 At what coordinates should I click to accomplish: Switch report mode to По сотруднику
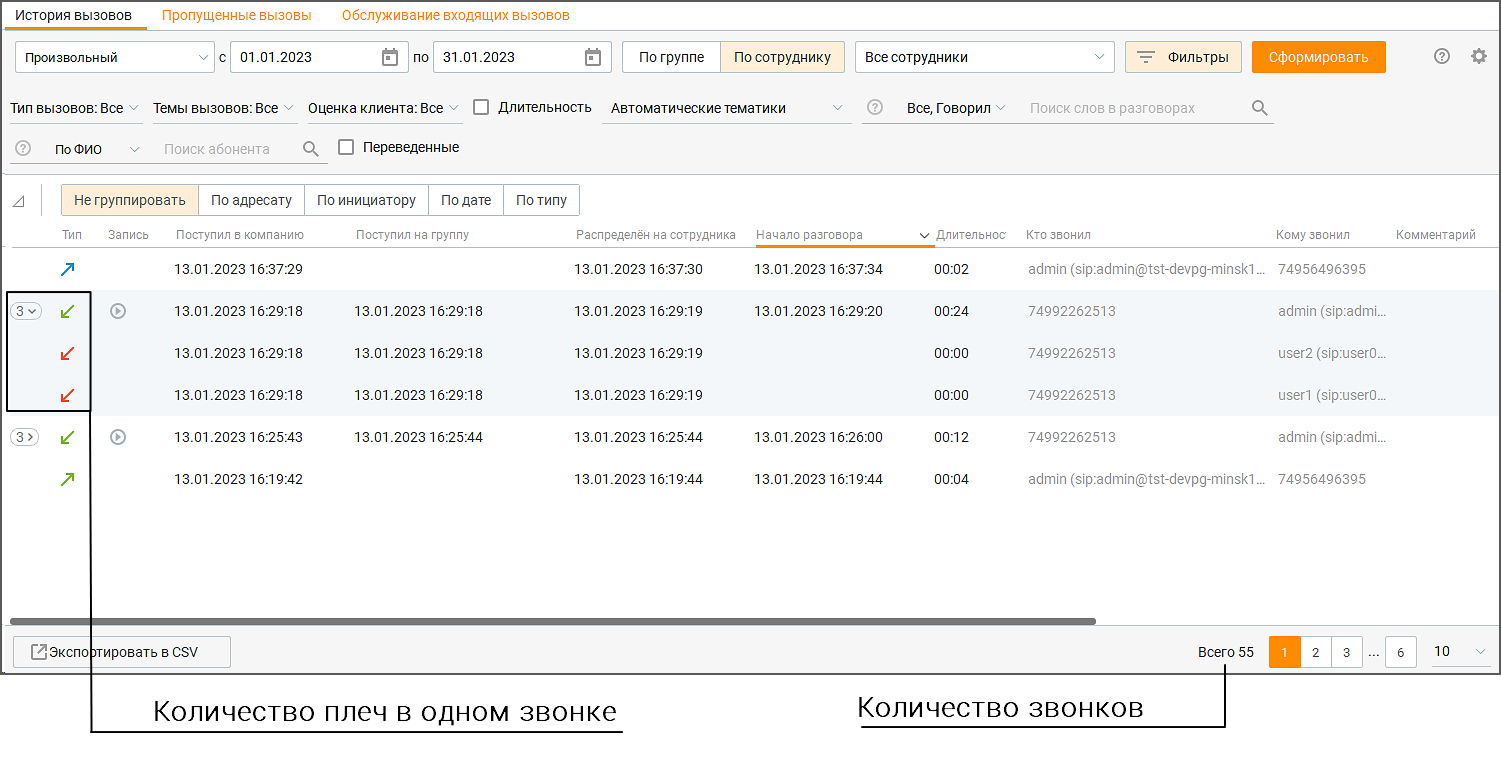(783, 57)
